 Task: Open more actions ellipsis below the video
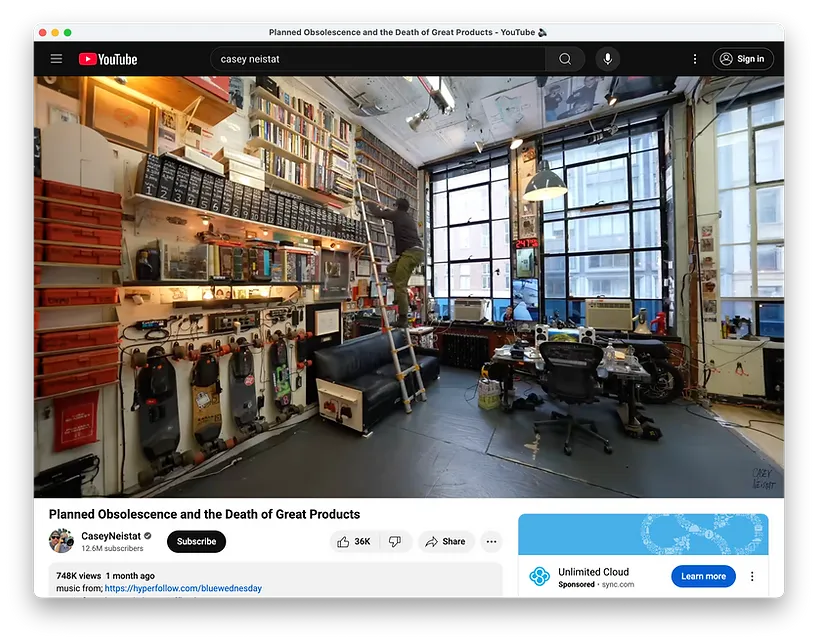point(491,541)
